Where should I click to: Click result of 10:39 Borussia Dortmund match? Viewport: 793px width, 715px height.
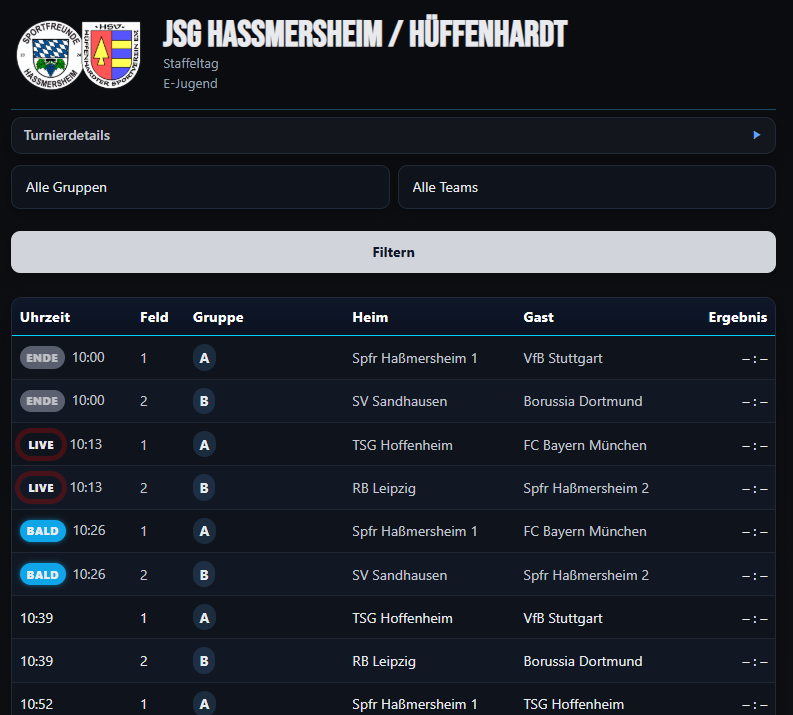pos(755,662)
